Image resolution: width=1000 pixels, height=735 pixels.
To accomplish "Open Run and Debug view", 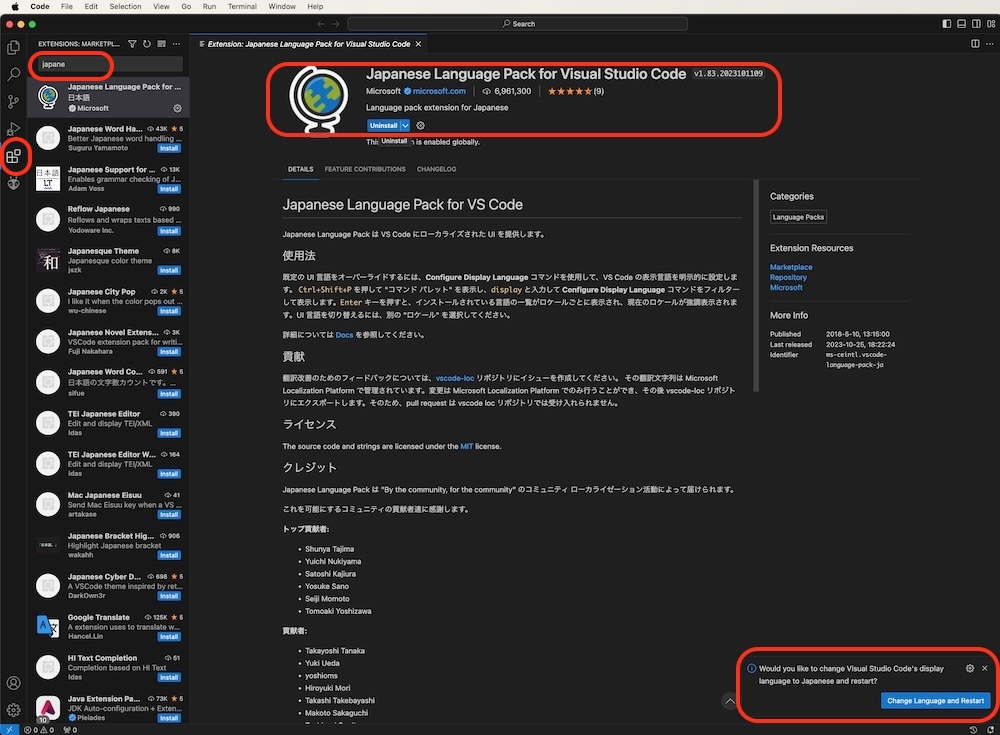I will (14, 129).
